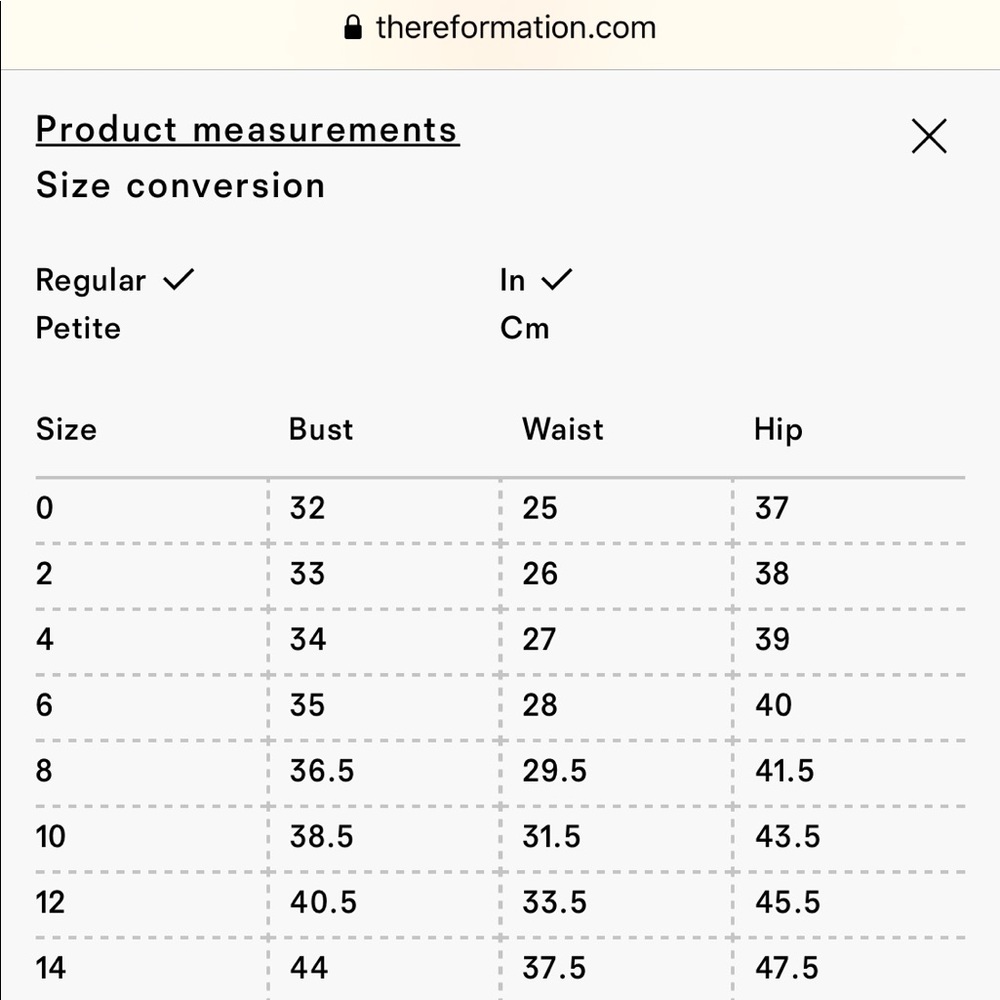Switch measurement units to Cm
The image size is (1000, 1000).
click(x=524, y=328)
